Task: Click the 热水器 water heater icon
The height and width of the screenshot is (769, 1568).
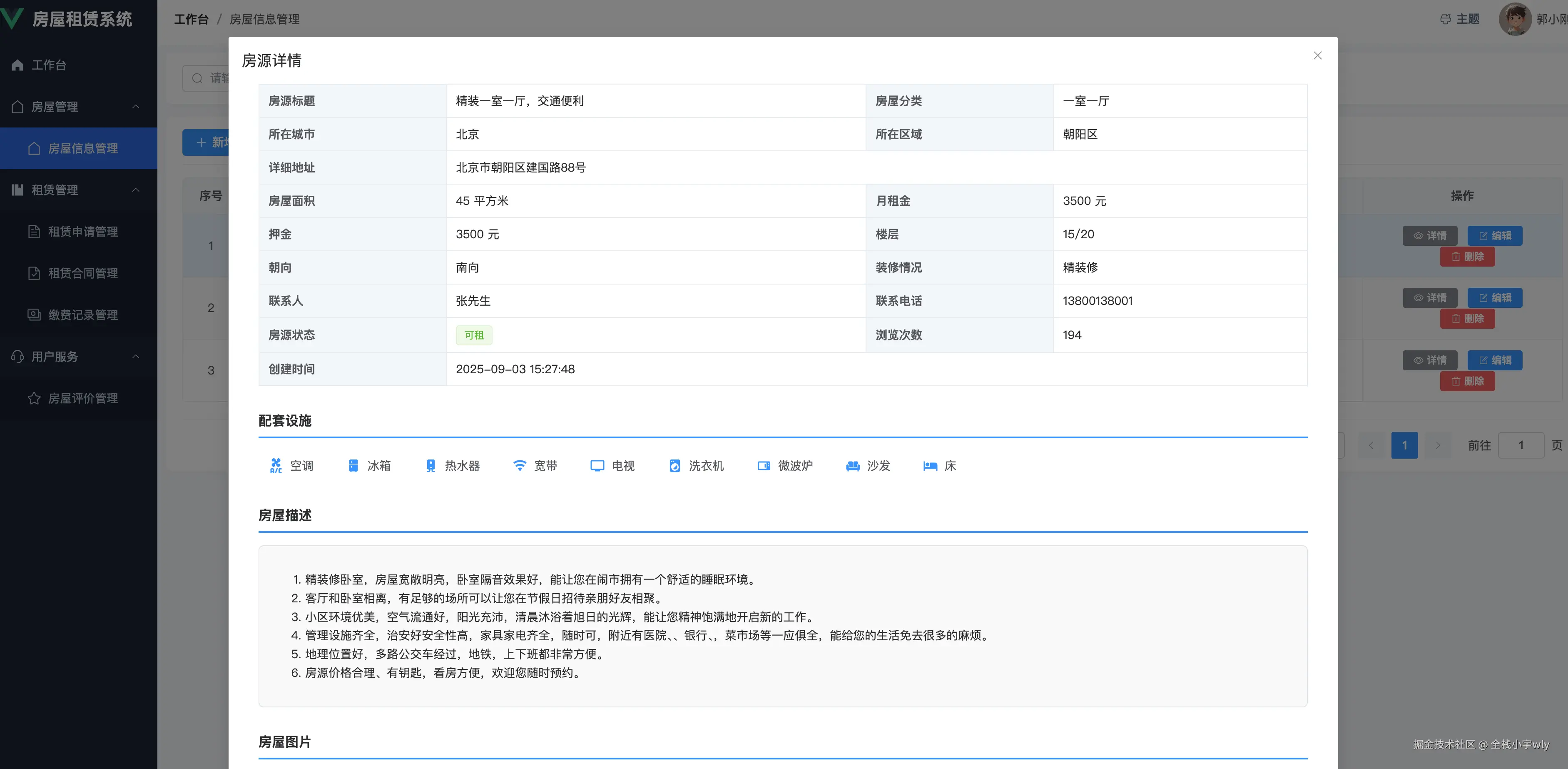Action: point(432,465)
